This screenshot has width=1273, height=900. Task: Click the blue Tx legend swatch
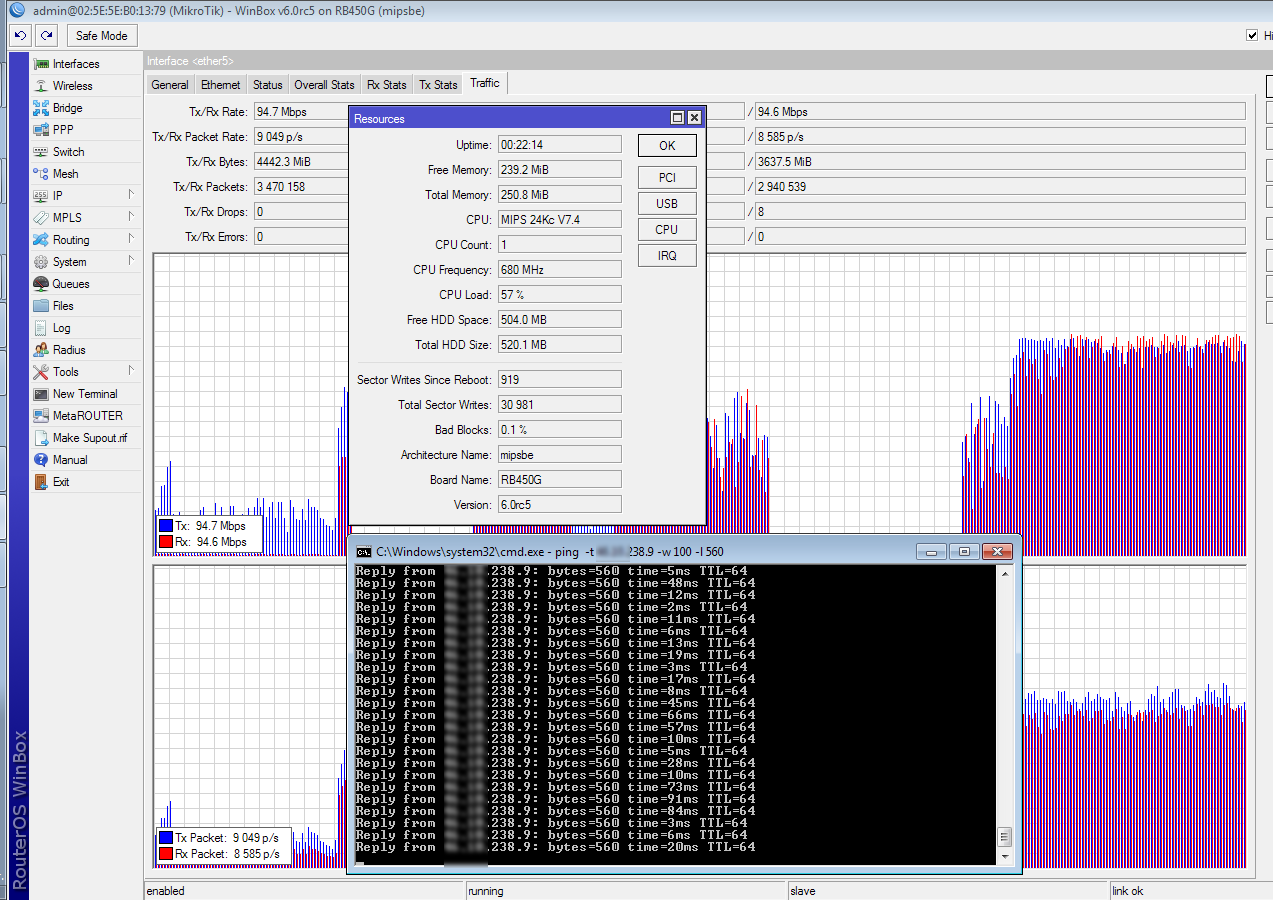point(166,526)
